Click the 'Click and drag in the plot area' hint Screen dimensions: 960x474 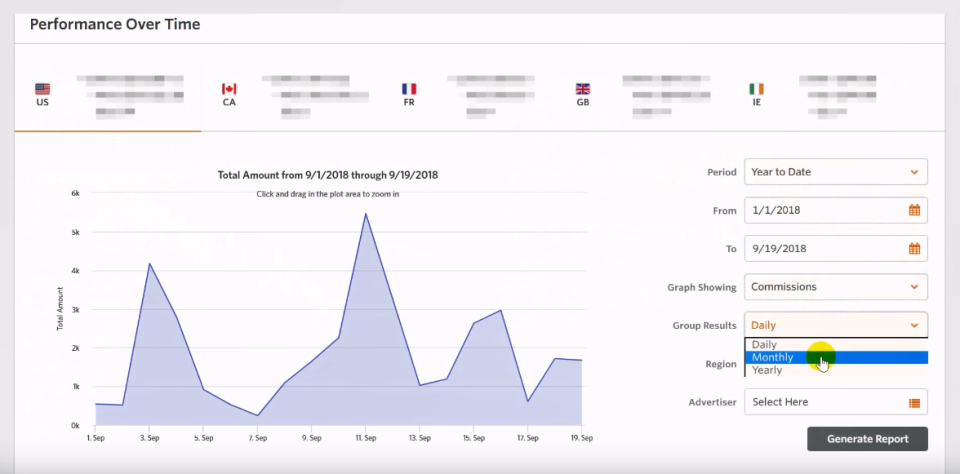(328, 194)
